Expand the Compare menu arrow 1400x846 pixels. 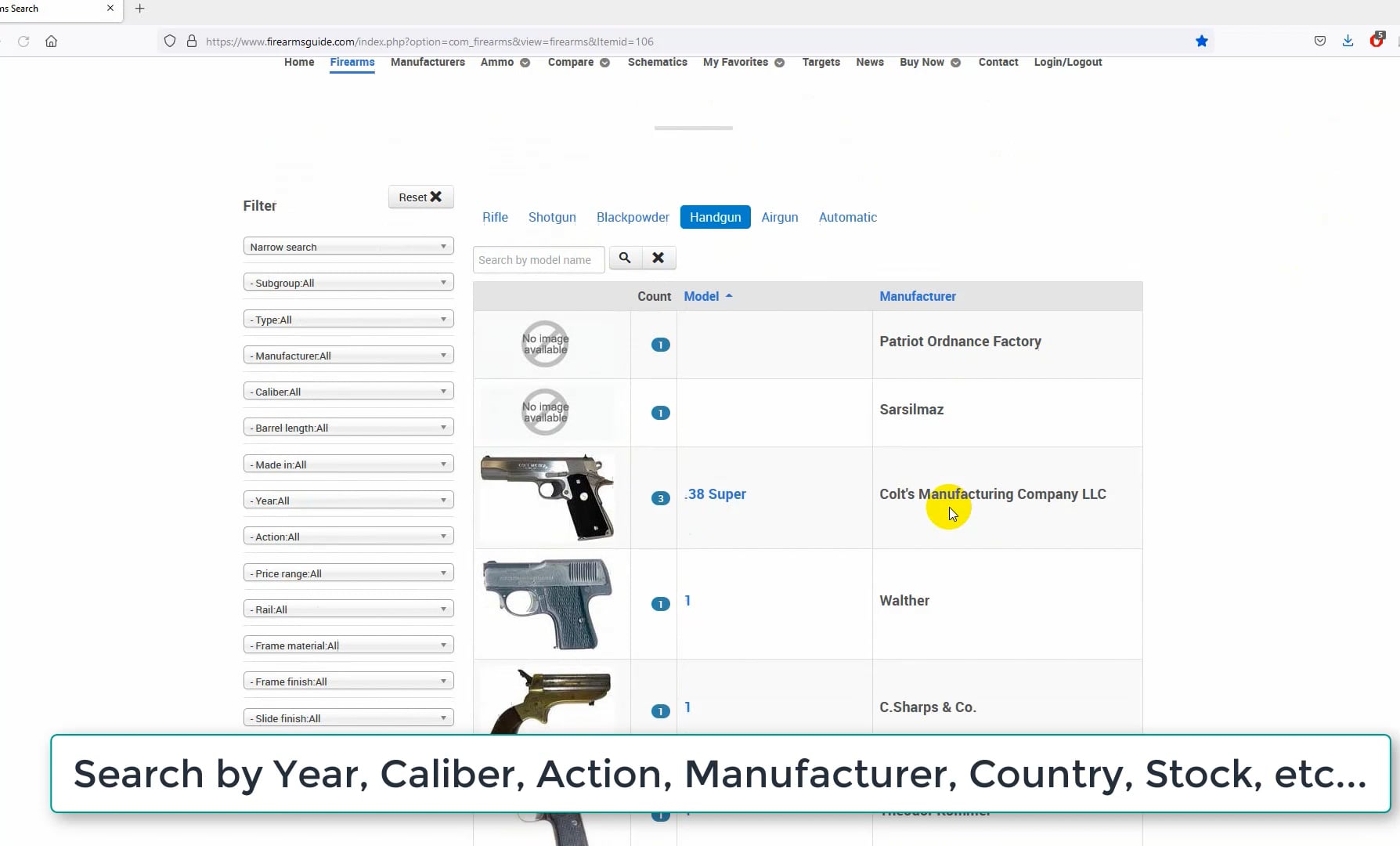[604, 63]
